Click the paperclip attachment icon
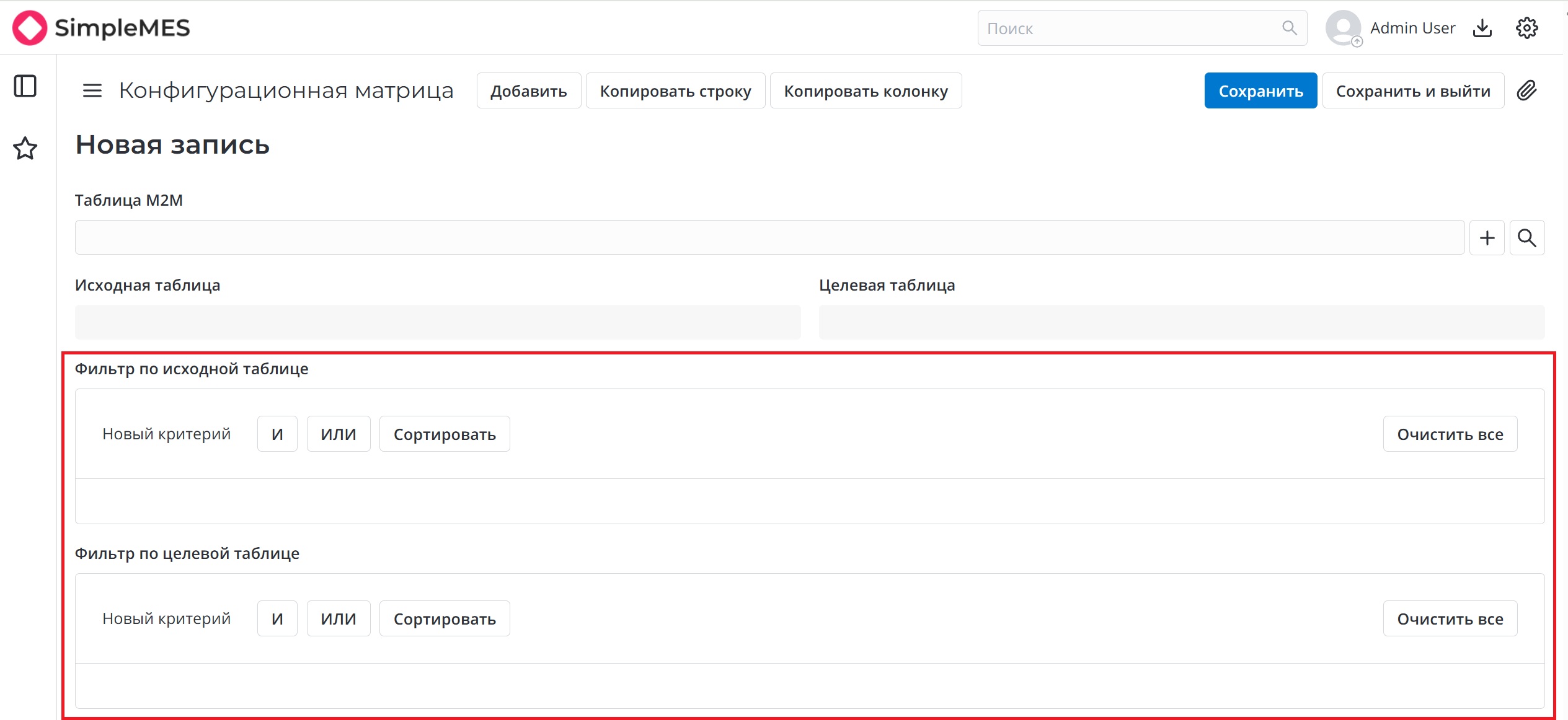 point(1526,91)
